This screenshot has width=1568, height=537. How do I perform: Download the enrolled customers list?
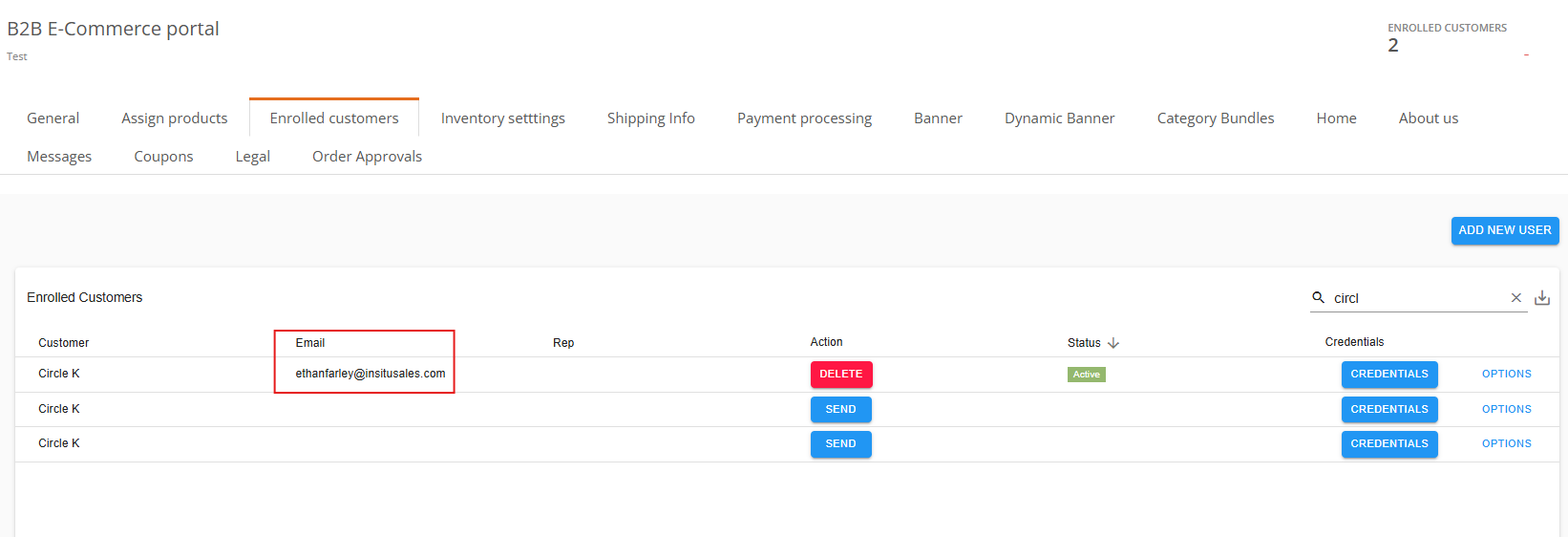click(x=1542, y=298)
